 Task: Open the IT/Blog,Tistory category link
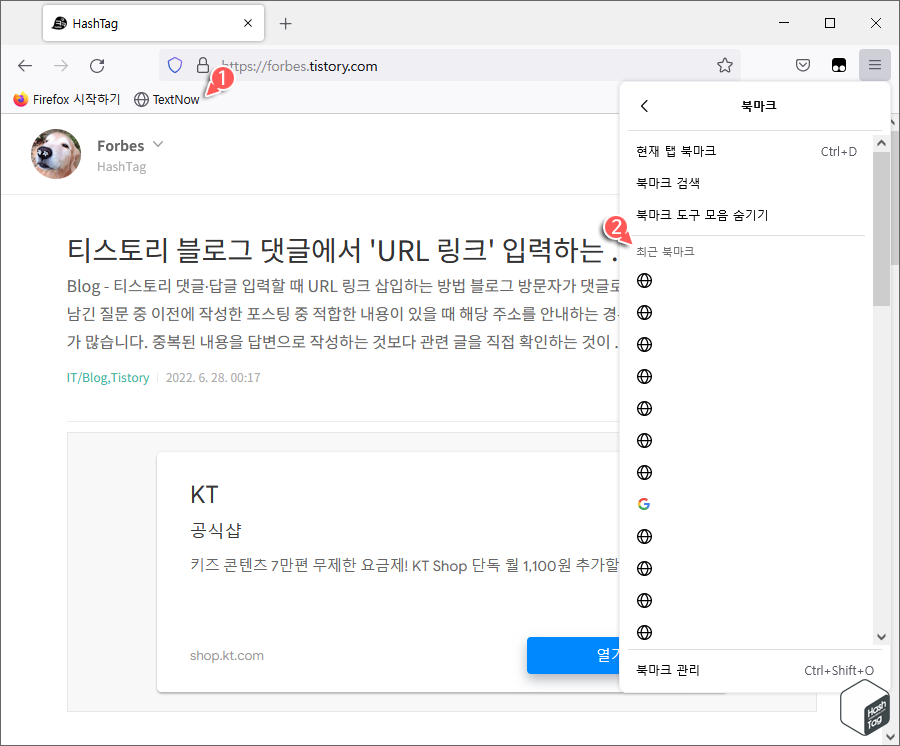(x=108, y=378)
